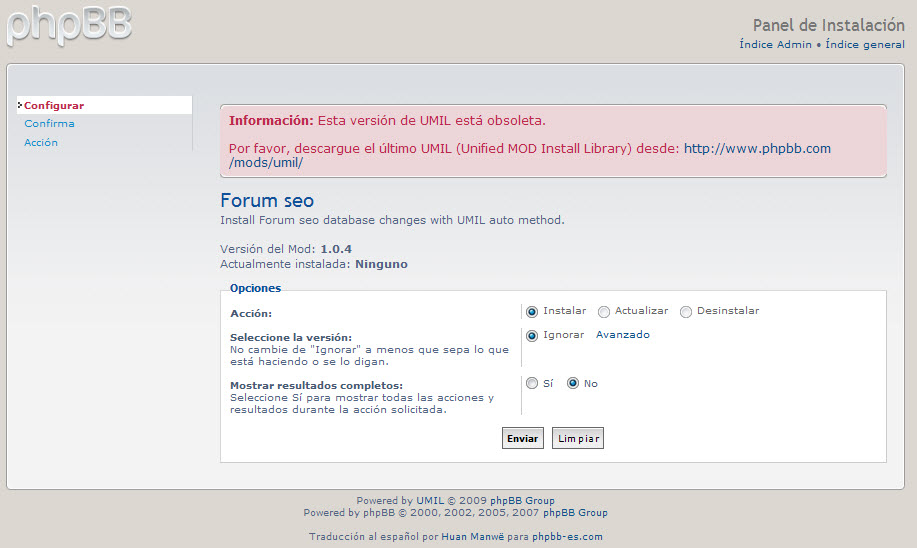Viewport: 917px width, 548px height.
Task: Select the Instalar radio button
Action: coord(532,312)
